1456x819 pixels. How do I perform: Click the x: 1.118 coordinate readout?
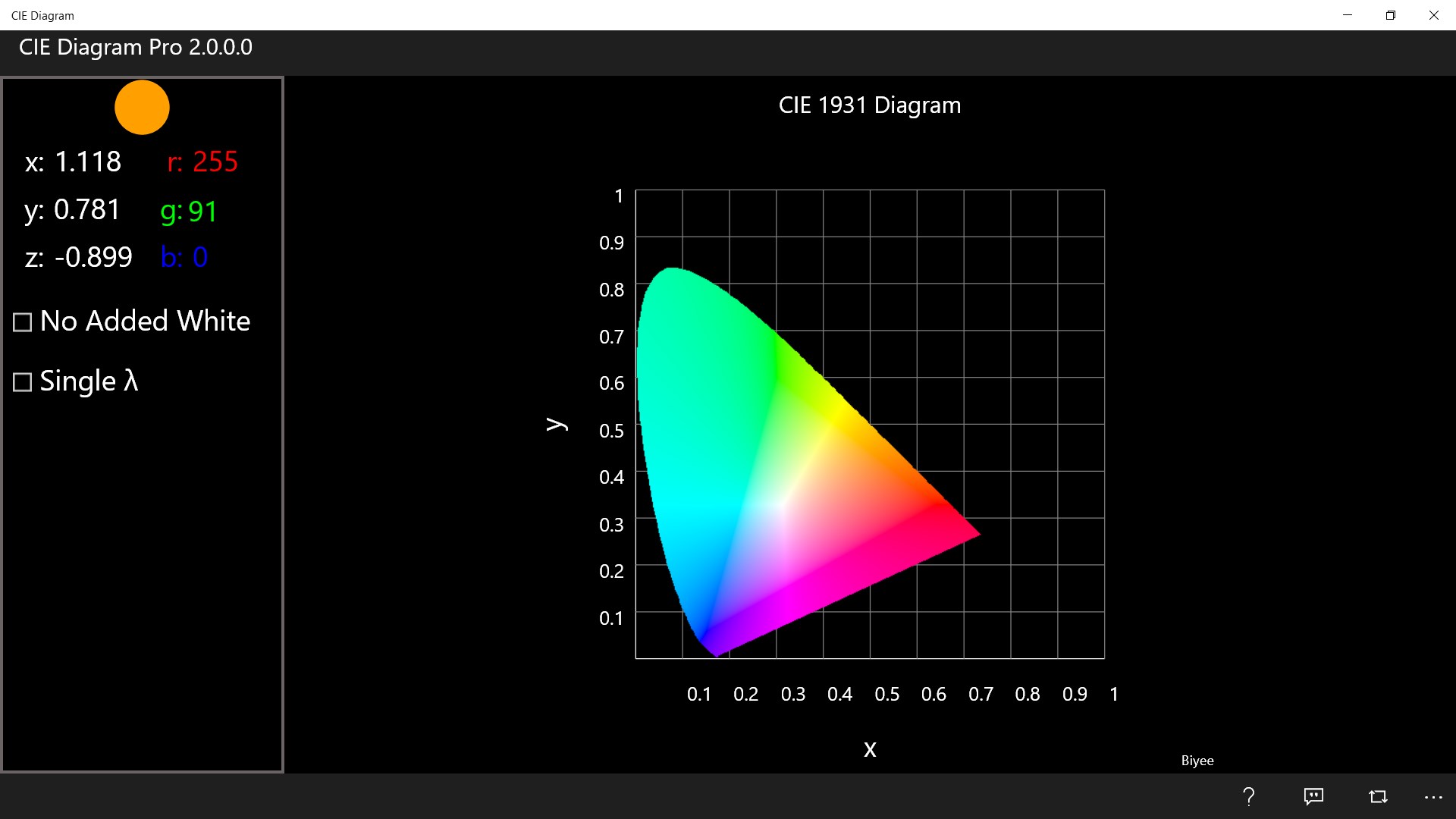[73, 162]
